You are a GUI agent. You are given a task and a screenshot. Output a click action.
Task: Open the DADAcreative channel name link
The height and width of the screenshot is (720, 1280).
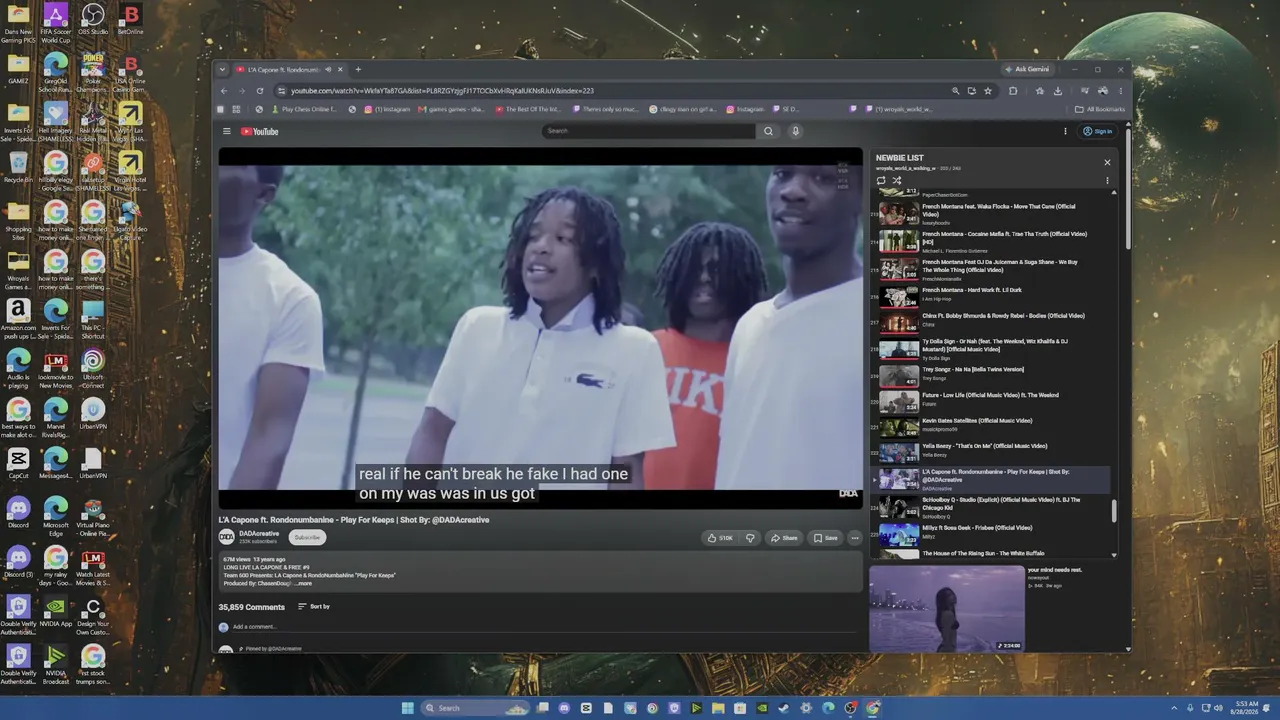pyautogui.click(x=259, y=534)
